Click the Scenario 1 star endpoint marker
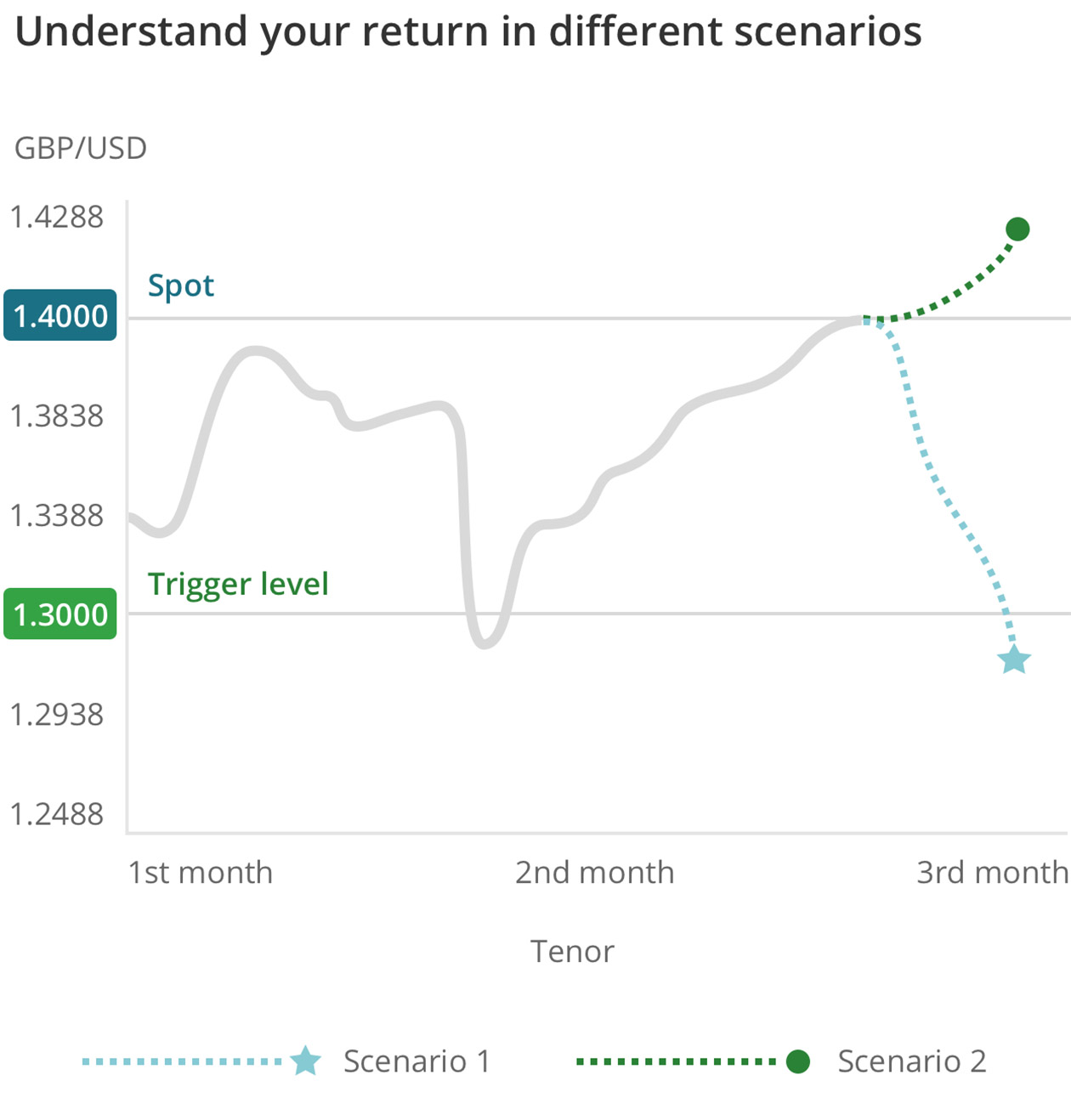 click(1014, 659)
